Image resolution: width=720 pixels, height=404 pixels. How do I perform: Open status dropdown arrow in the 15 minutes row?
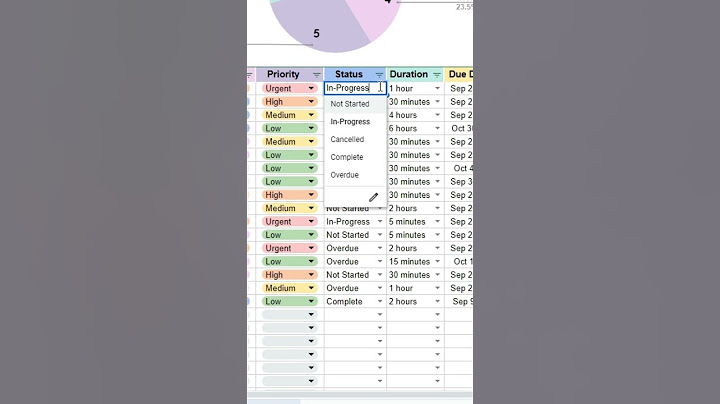[x=380, y=261]
